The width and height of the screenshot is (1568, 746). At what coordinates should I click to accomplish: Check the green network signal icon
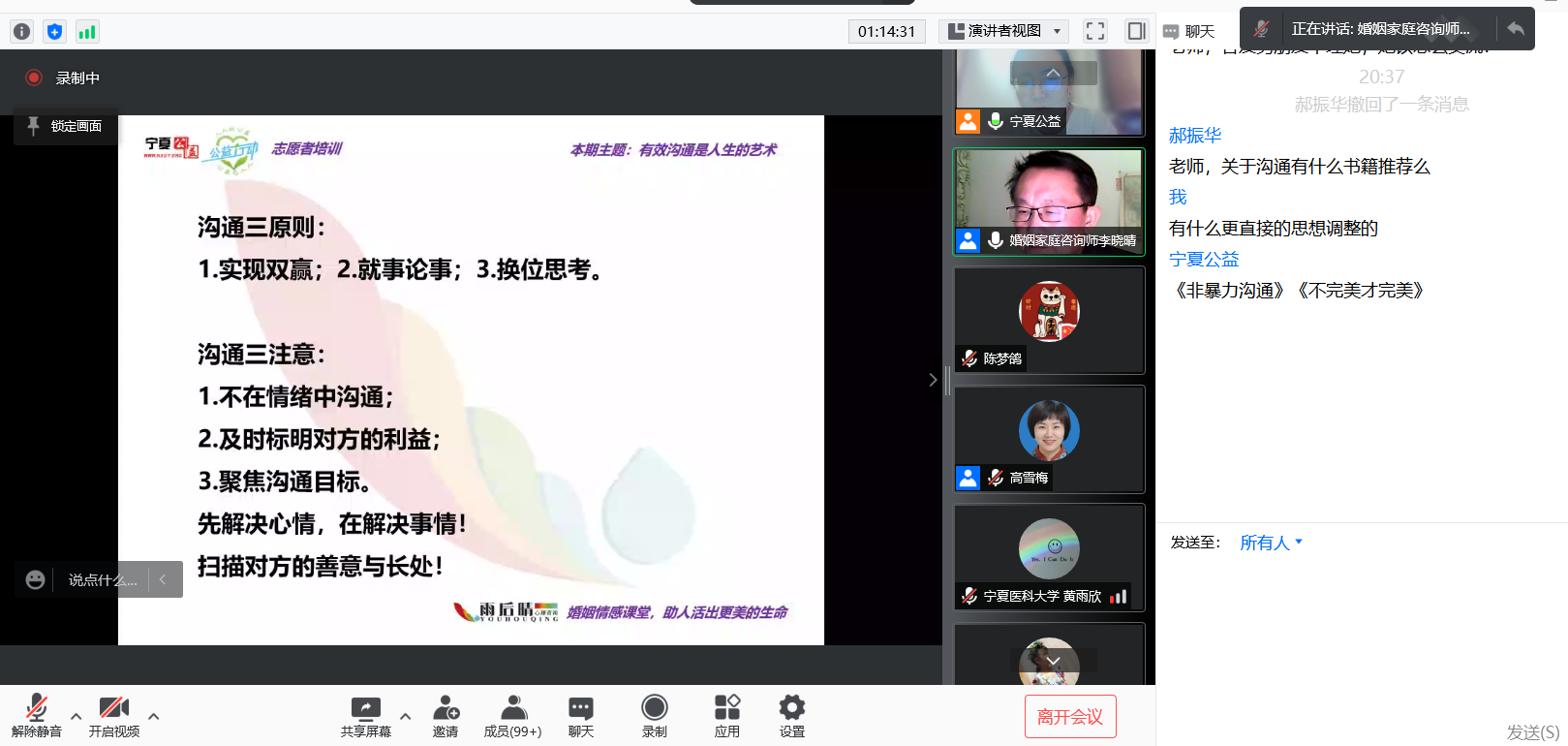click(x=87, y=32)
